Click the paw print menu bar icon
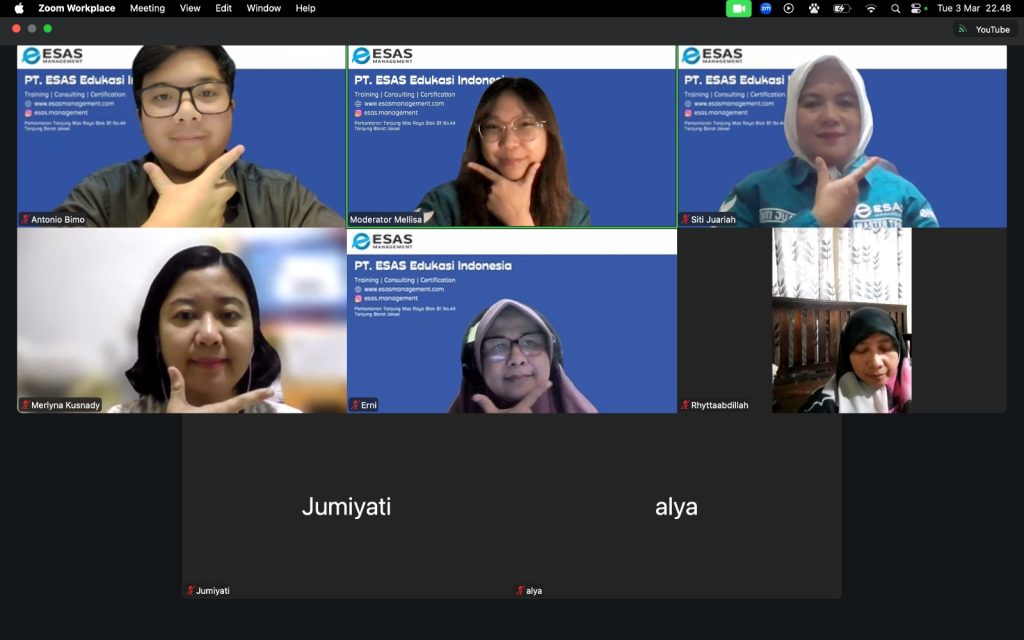Viewport: 1024px width, 640px height. [814, 8]
